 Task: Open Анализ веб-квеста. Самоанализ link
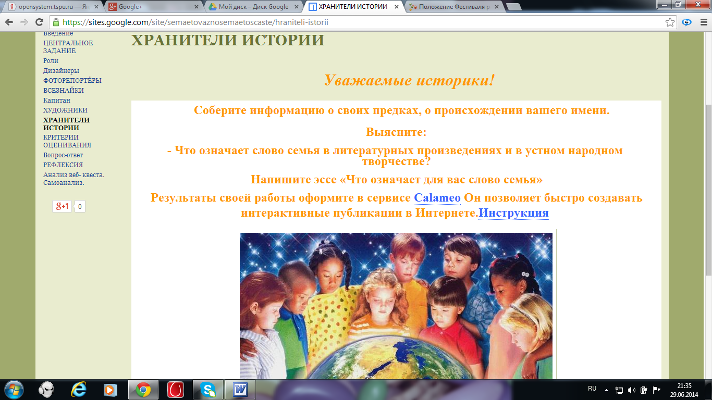[74, 178]
